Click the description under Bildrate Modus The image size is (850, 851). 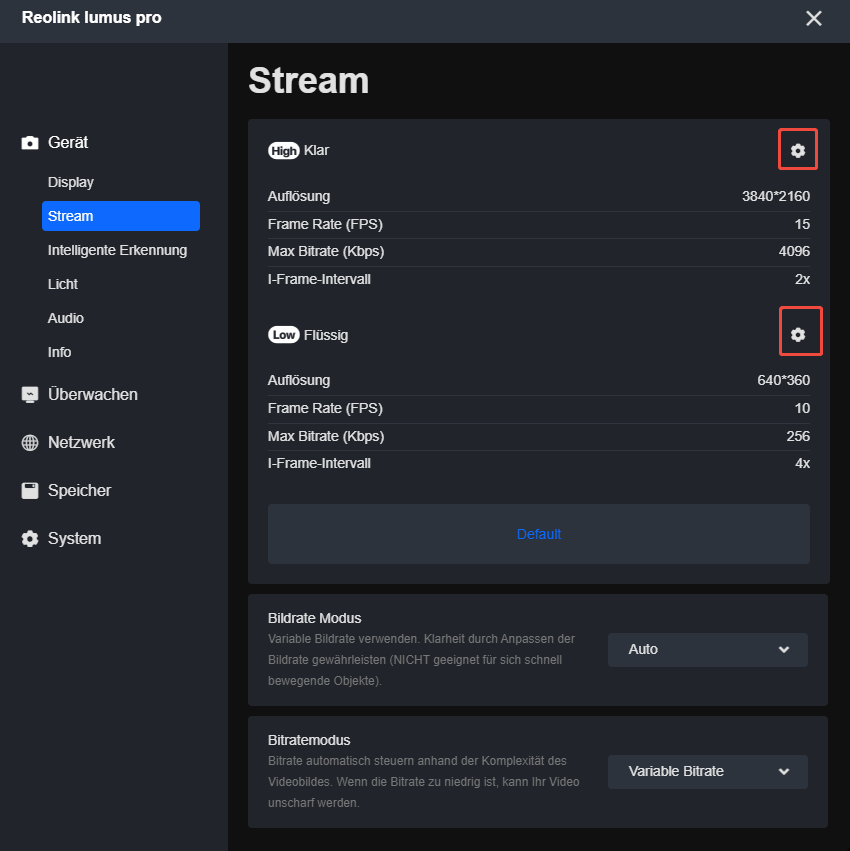pyautogui.click(x=421, y=660)
